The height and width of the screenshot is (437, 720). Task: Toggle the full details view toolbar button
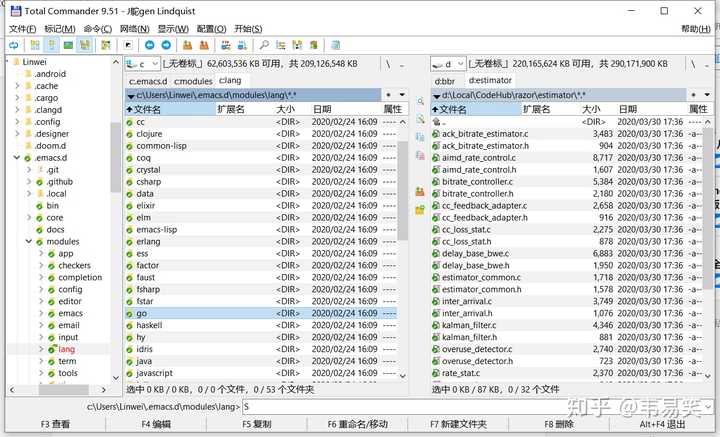coord(51,45)
